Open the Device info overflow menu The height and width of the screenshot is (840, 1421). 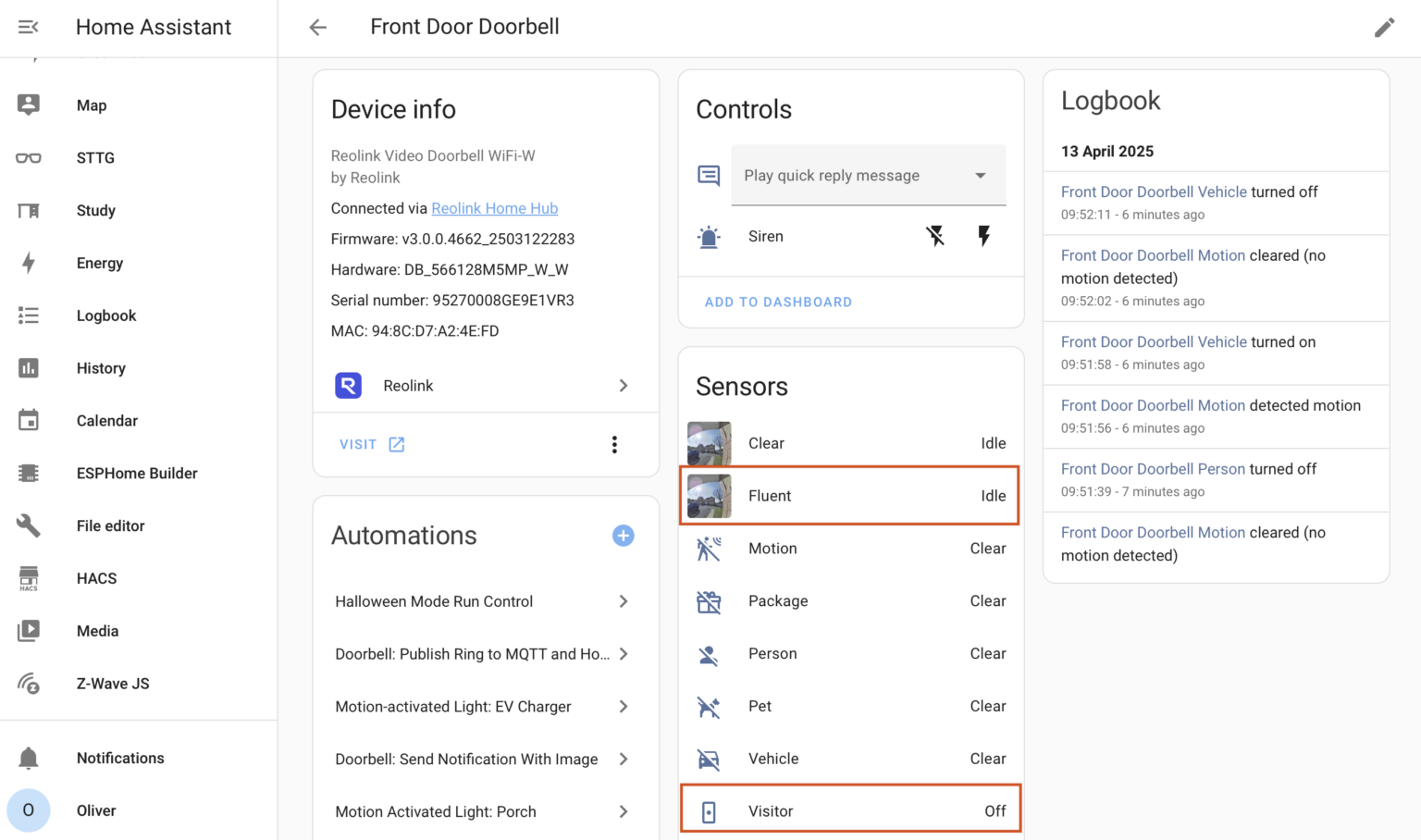[x=614, y=444]
